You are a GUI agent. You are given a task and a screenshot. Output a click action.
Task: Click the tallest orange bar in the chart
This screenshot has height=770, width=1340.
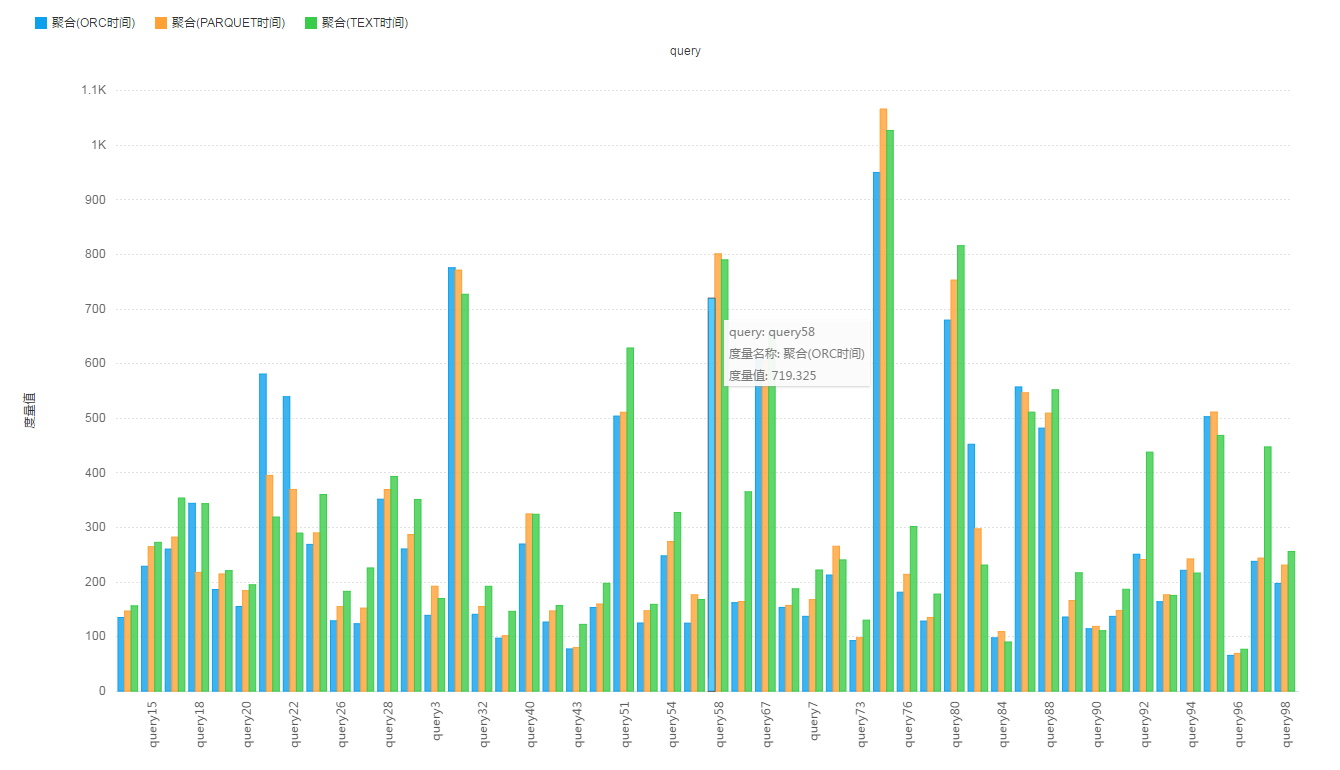pyautogui.click(x=883, y=400)
